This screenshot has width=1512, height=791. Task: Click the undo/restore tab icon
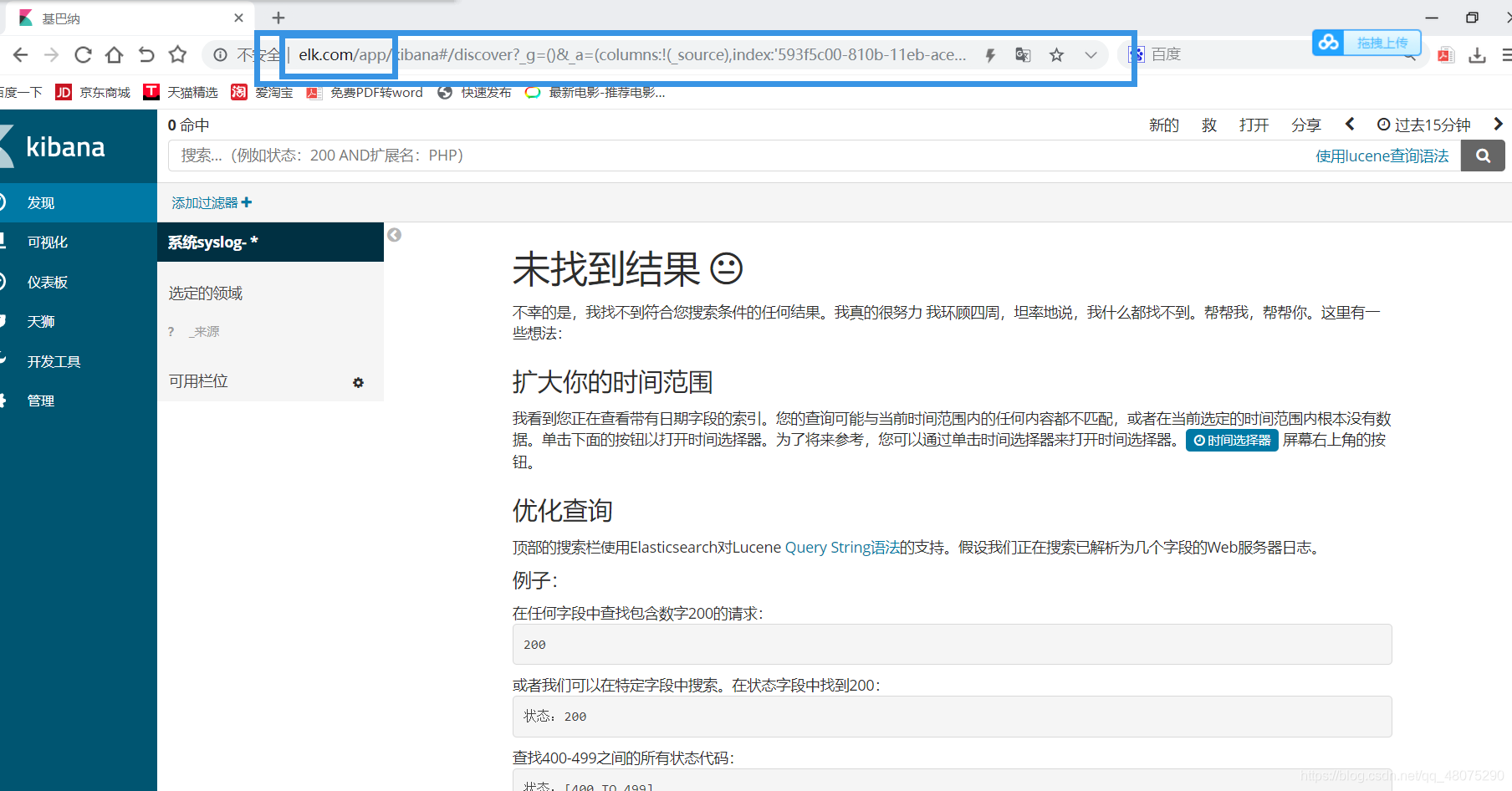(146, 55)
